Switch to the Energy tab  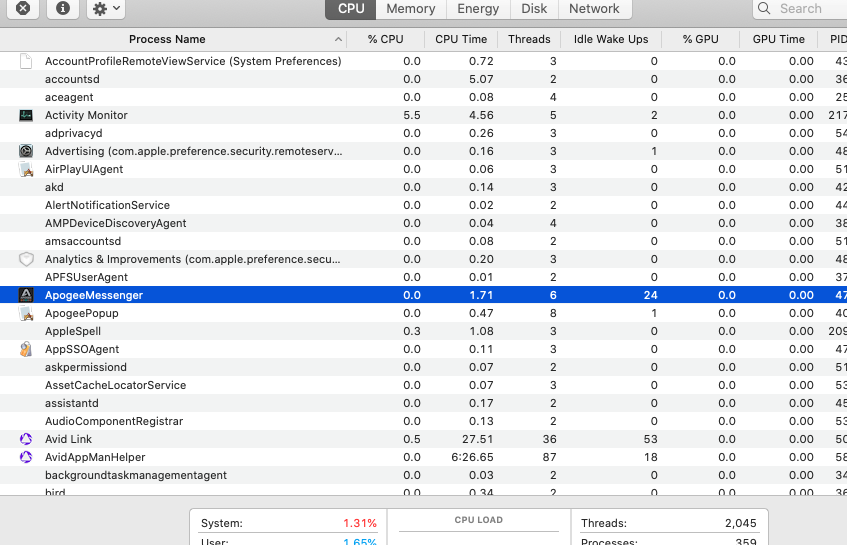[478, 9]
